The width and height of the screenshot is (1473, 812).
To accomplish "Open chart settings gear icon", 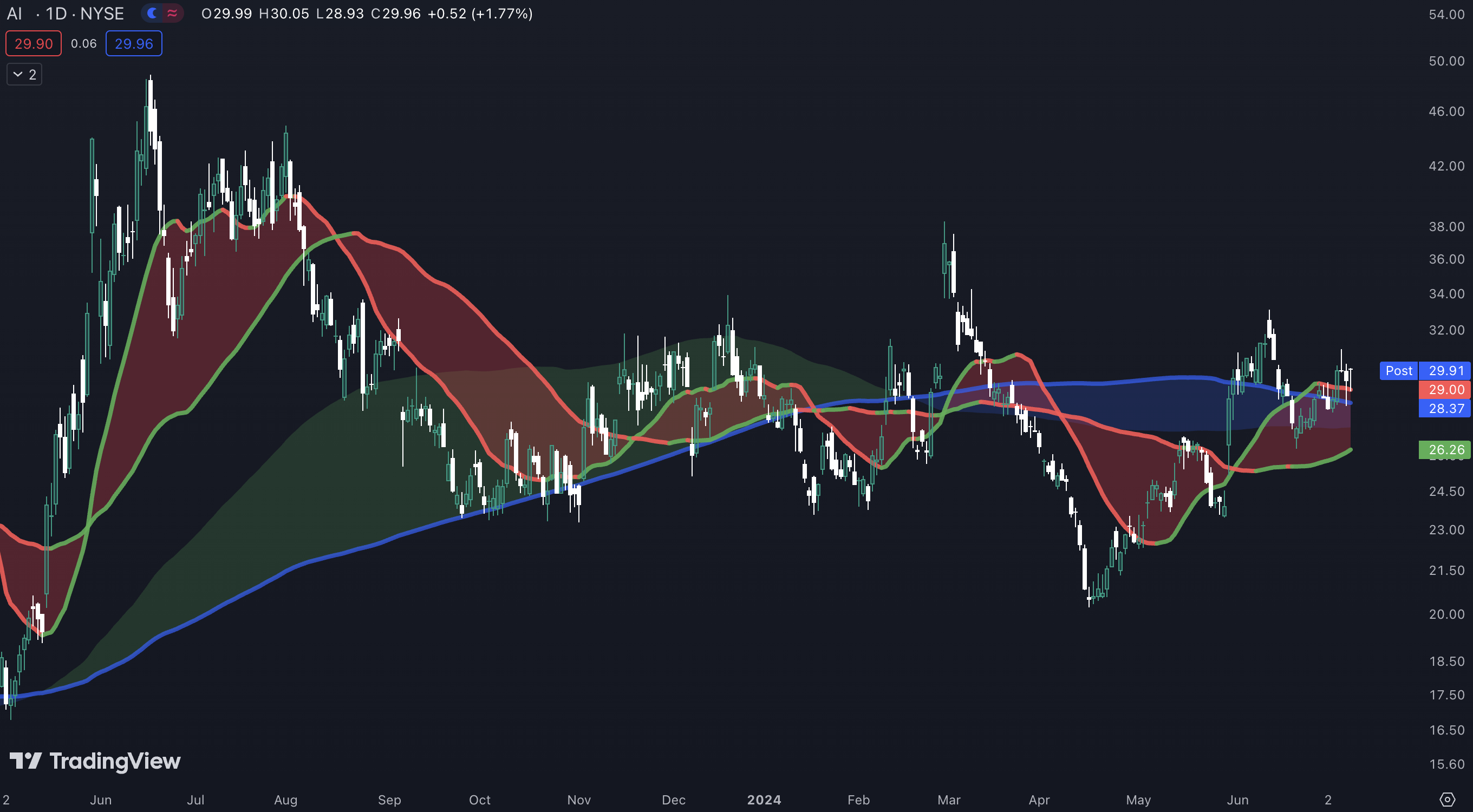I will coord(1446,799).
